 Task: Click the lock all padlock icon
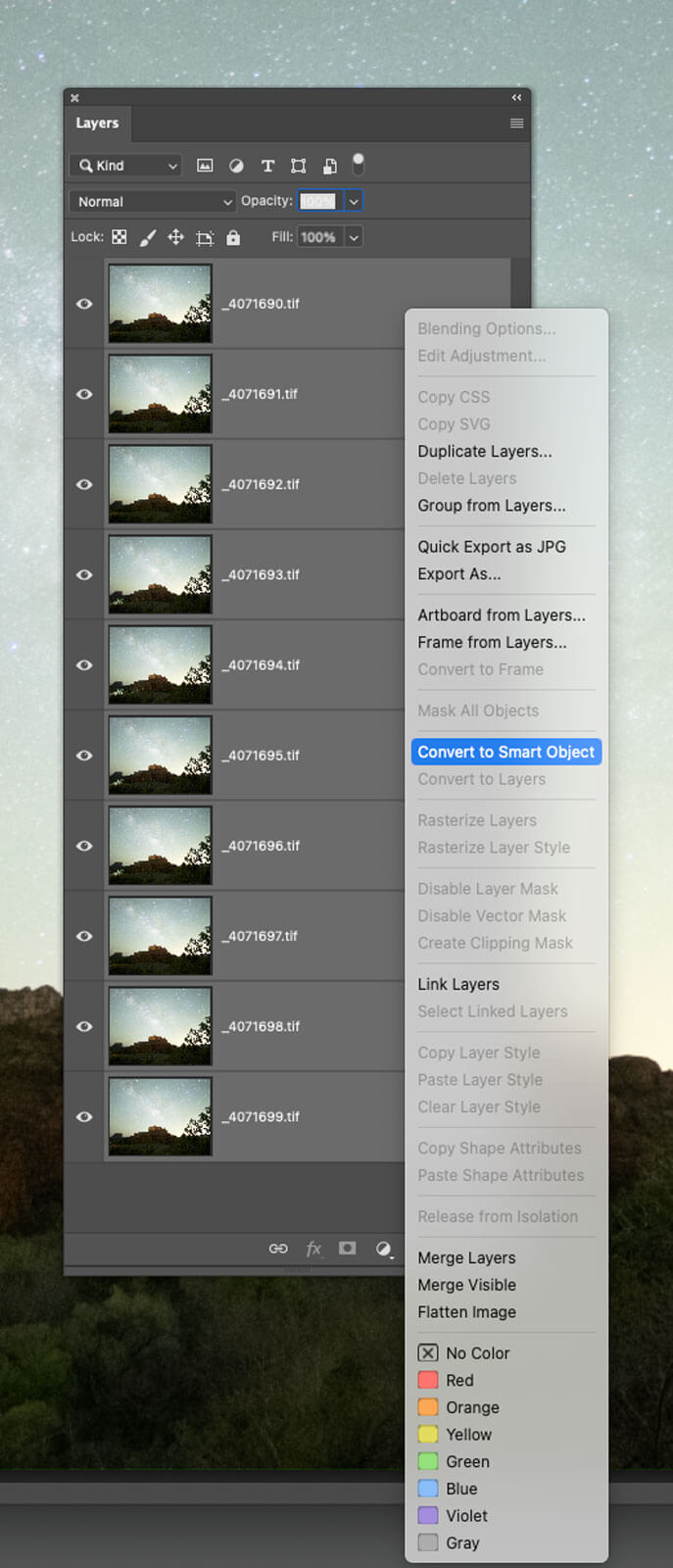233,237
